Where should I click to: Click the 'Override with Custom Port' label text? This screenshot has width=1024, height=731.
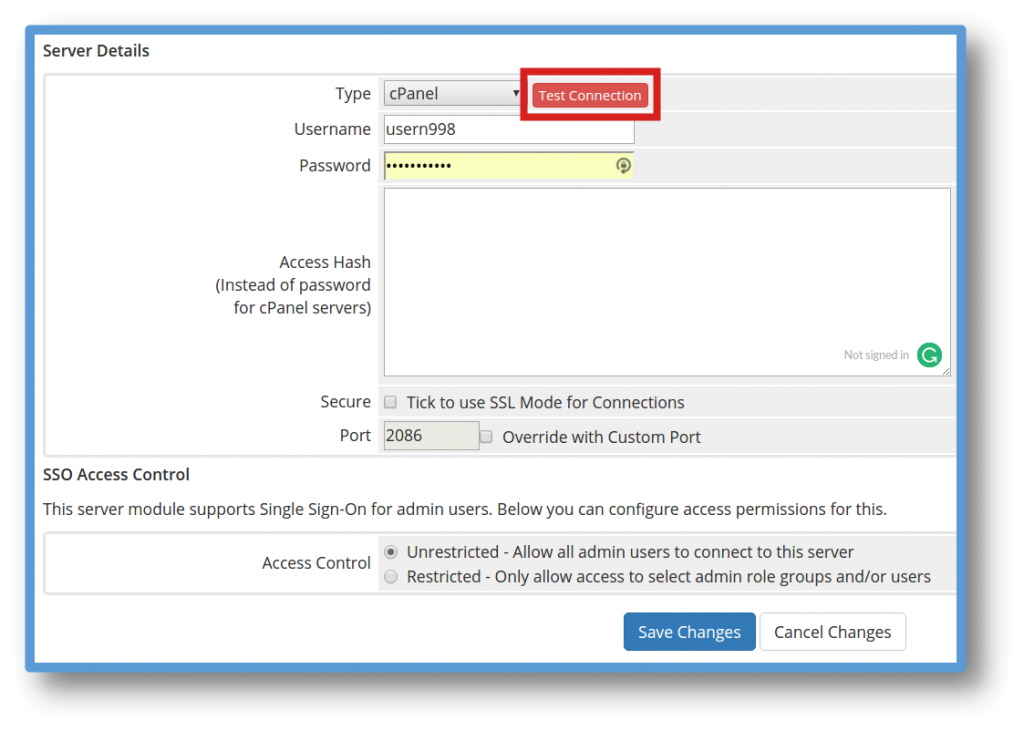pos(601,437)
